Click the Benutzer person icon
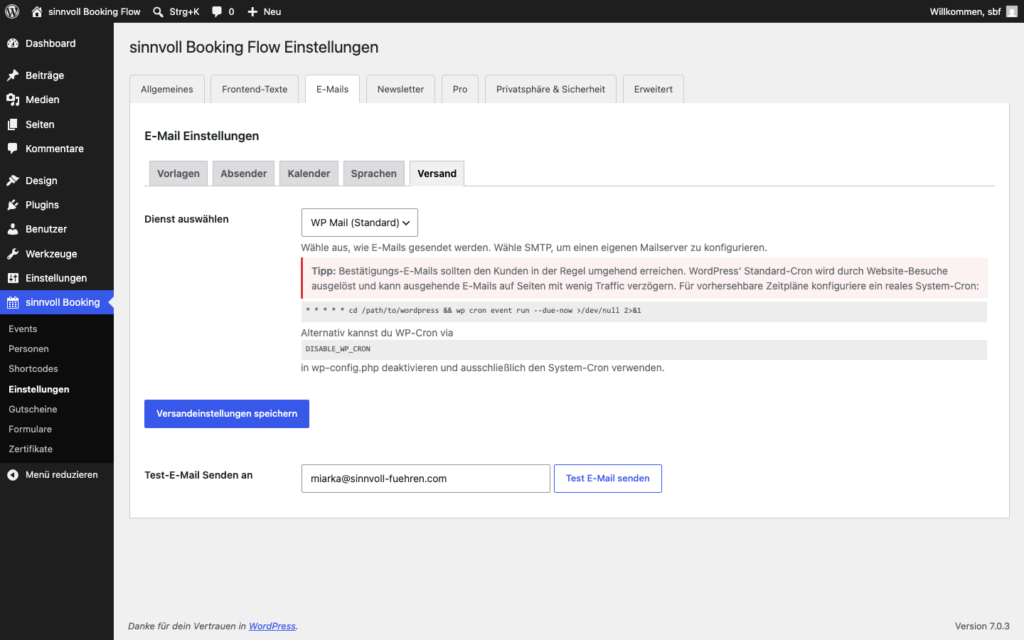 click(13, 229)
